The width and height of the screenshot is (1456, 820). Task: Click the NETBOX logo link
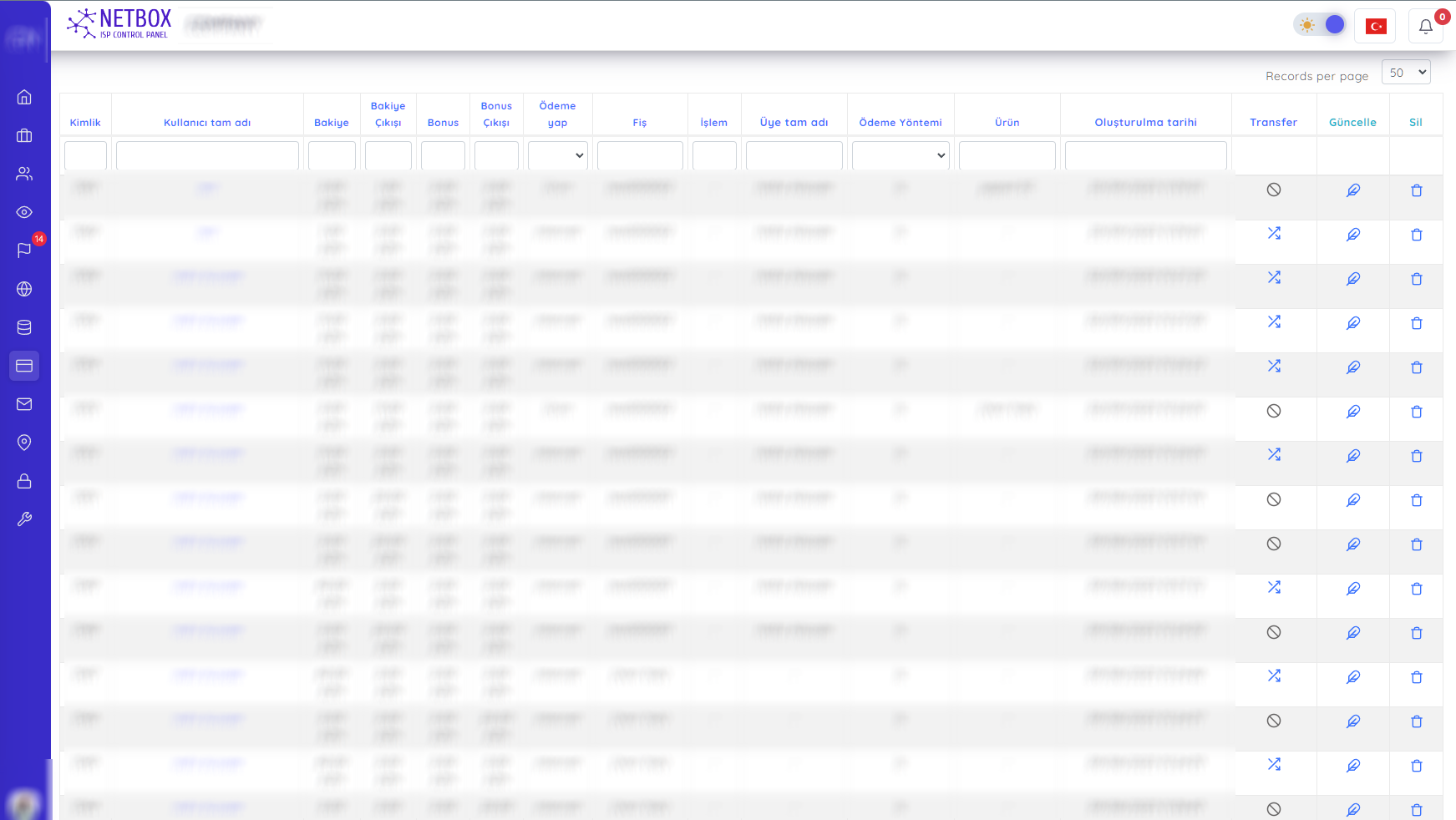click(119, 24)
